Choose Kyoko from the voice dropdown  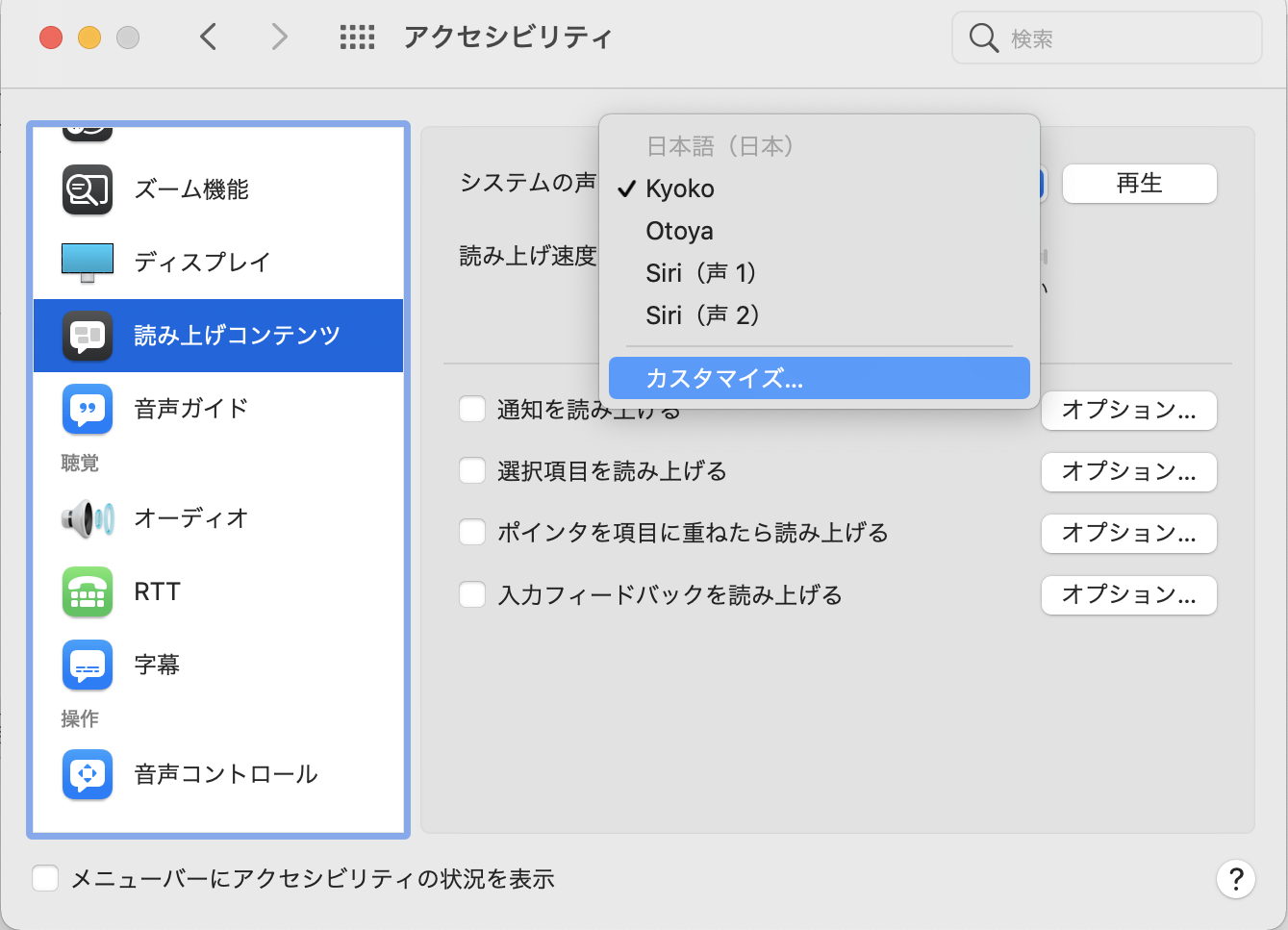[680, 189]
